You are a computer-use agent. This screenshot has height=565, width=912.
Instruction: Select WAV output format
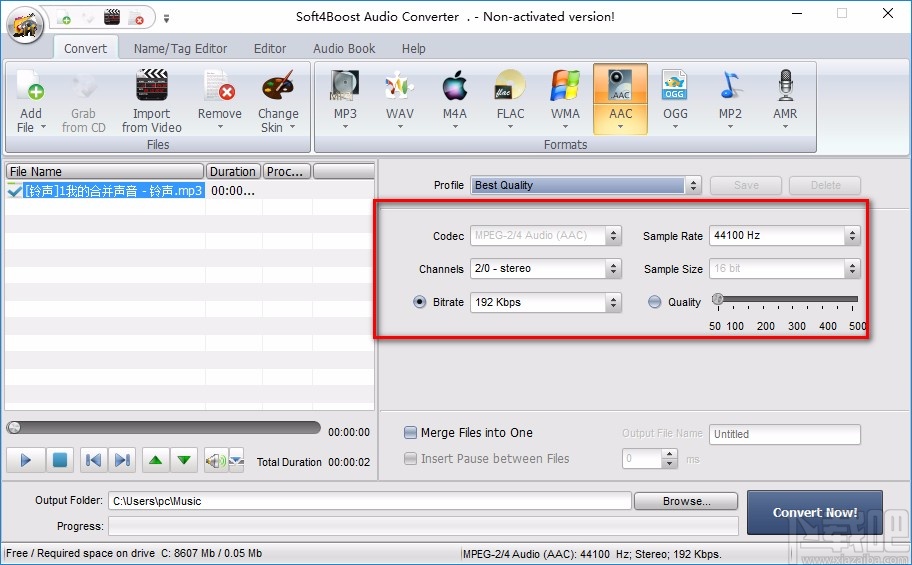400,87
